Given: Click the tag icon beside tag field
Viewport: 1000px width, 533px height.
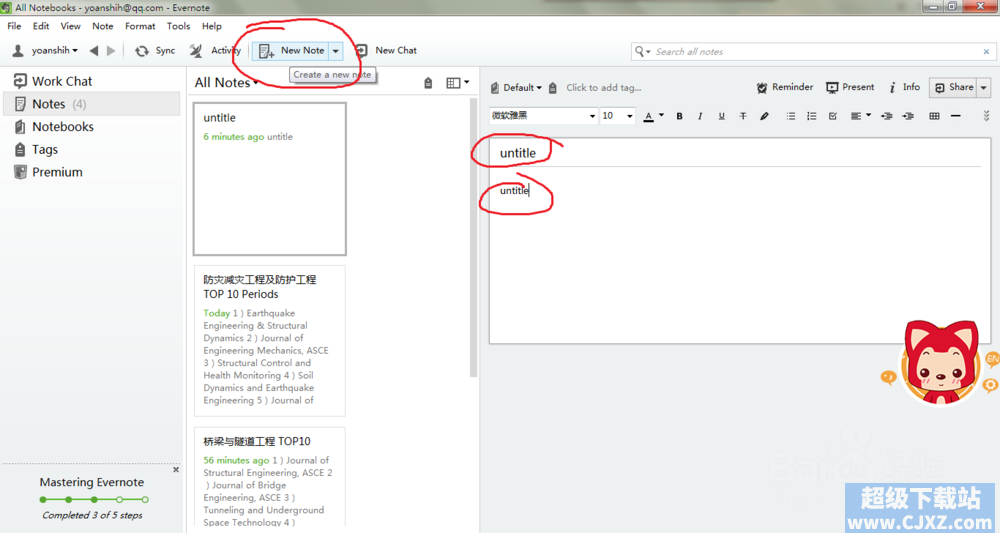Looking at the screenshot, I should pos(553,88).
